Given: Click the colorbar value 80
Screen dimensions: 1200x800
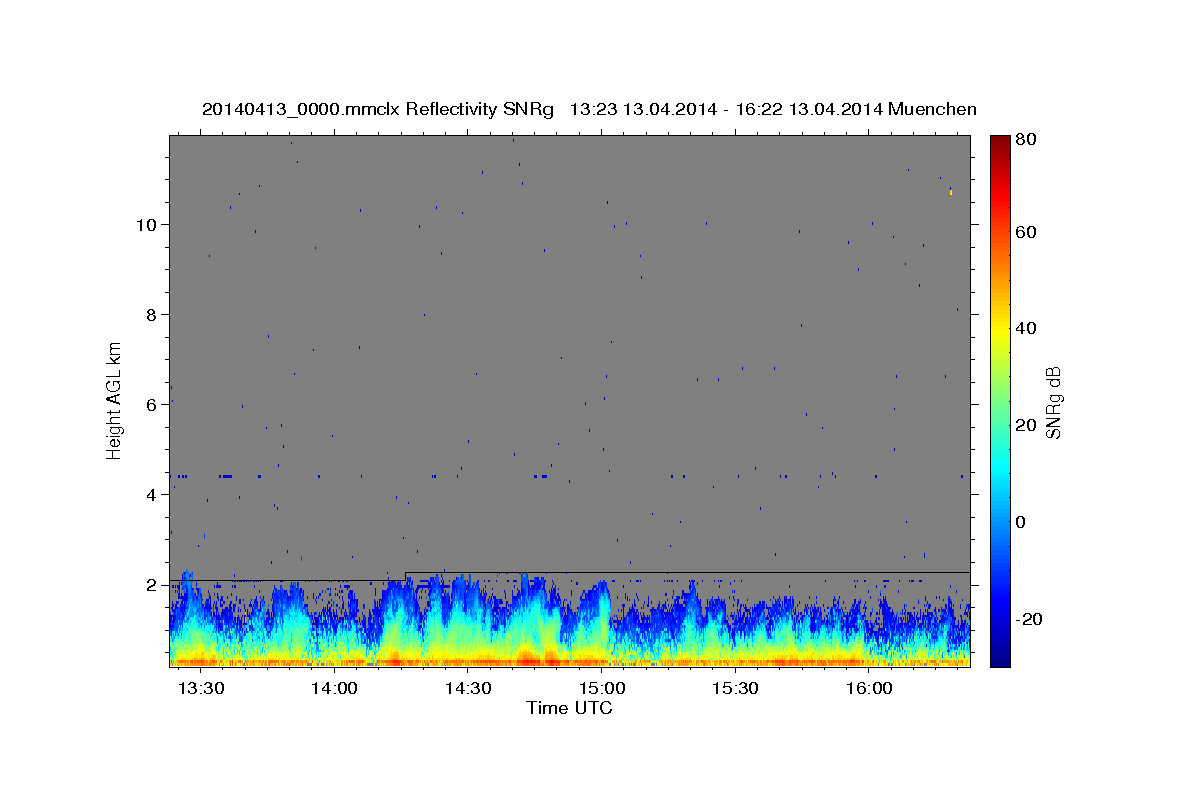Looking at the screenshot, I should (x=1025, y=139).
